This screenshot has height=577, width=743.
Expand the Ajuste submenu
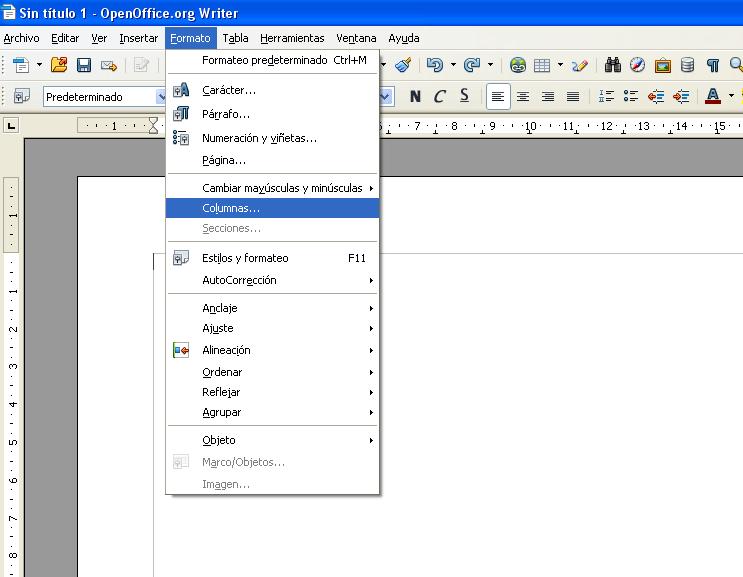[x=272, y=328]
